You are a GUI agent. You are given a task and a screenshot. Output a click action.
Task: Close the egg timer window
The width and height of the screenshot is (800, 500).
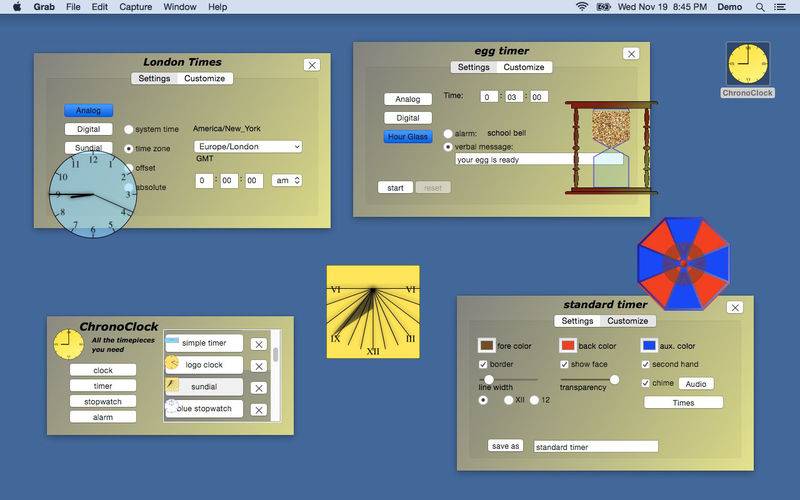(x=631, y=54)
